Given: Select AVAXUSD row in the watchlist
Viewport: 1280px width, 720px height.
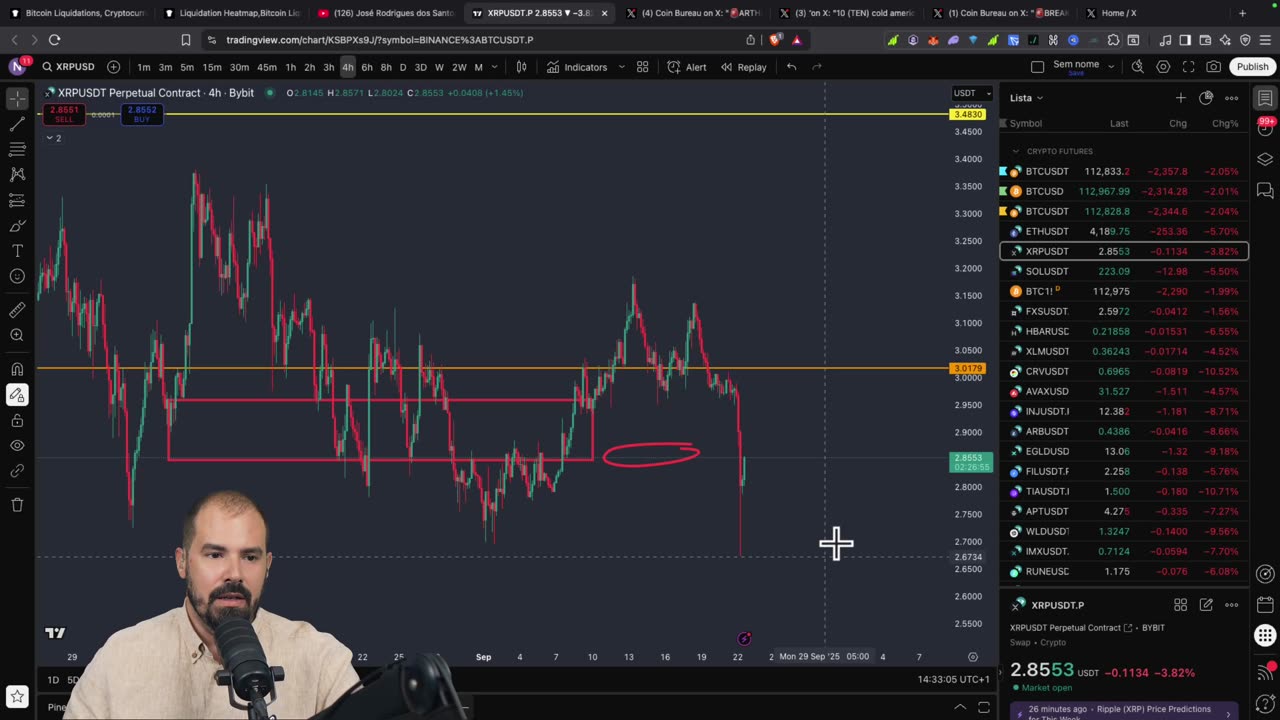Looking at the screenshot, I should tap(1124, 391).
